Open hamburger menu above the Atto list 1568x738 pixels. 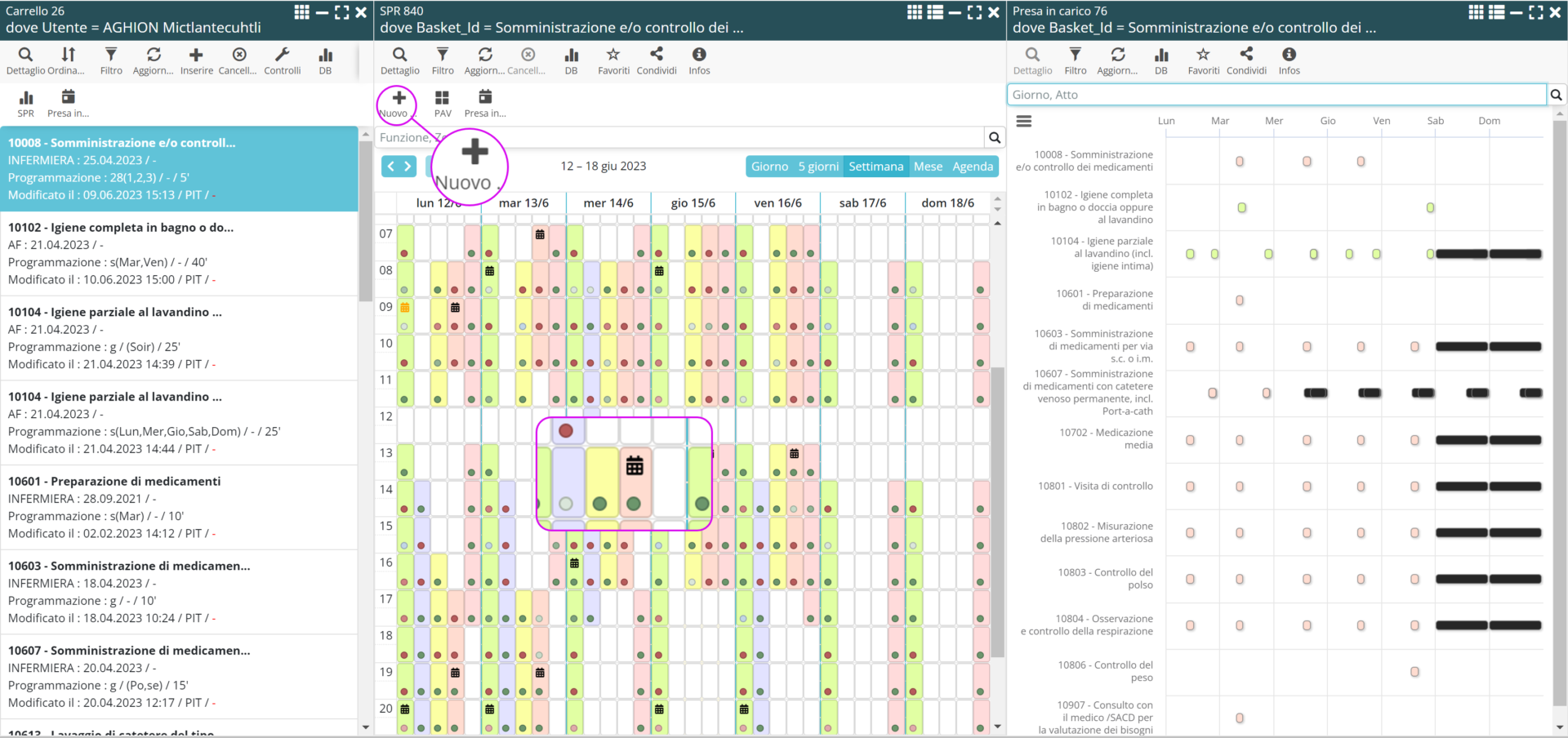pyautogui.click(x=1023, y=121)
